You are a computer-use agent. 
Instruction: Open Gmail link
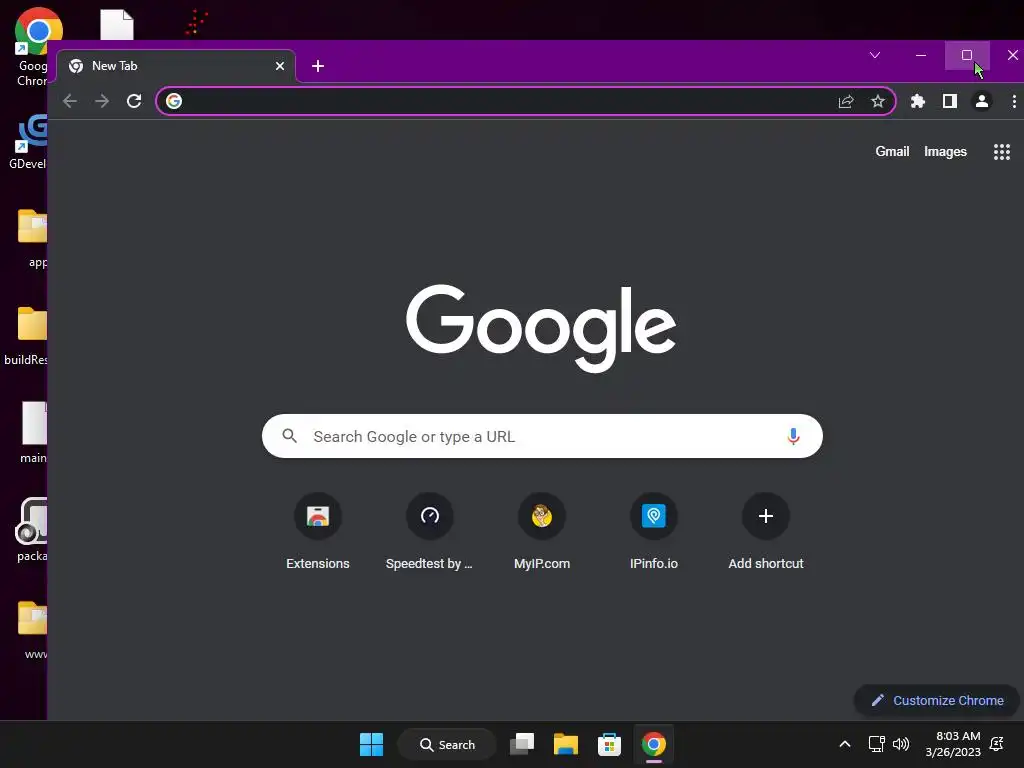892,152
